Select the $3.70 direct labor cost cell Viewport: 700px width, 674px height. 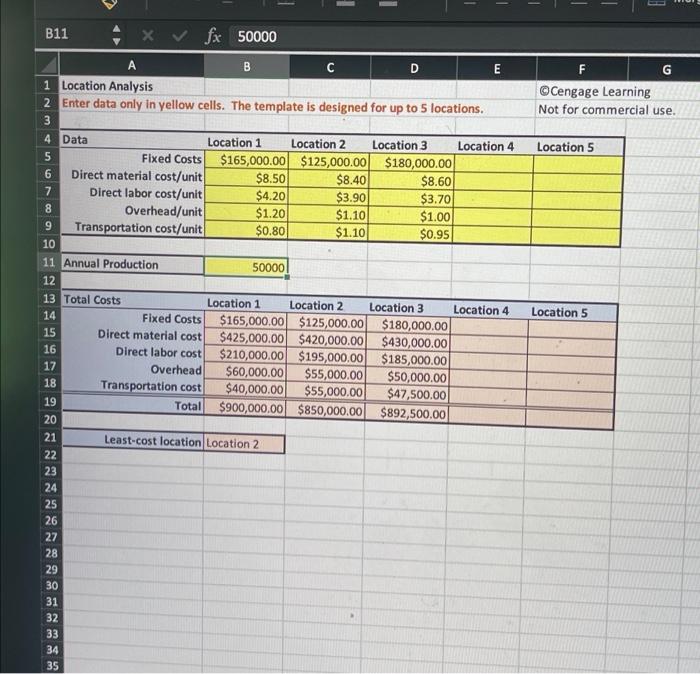[x=411, y=199]
